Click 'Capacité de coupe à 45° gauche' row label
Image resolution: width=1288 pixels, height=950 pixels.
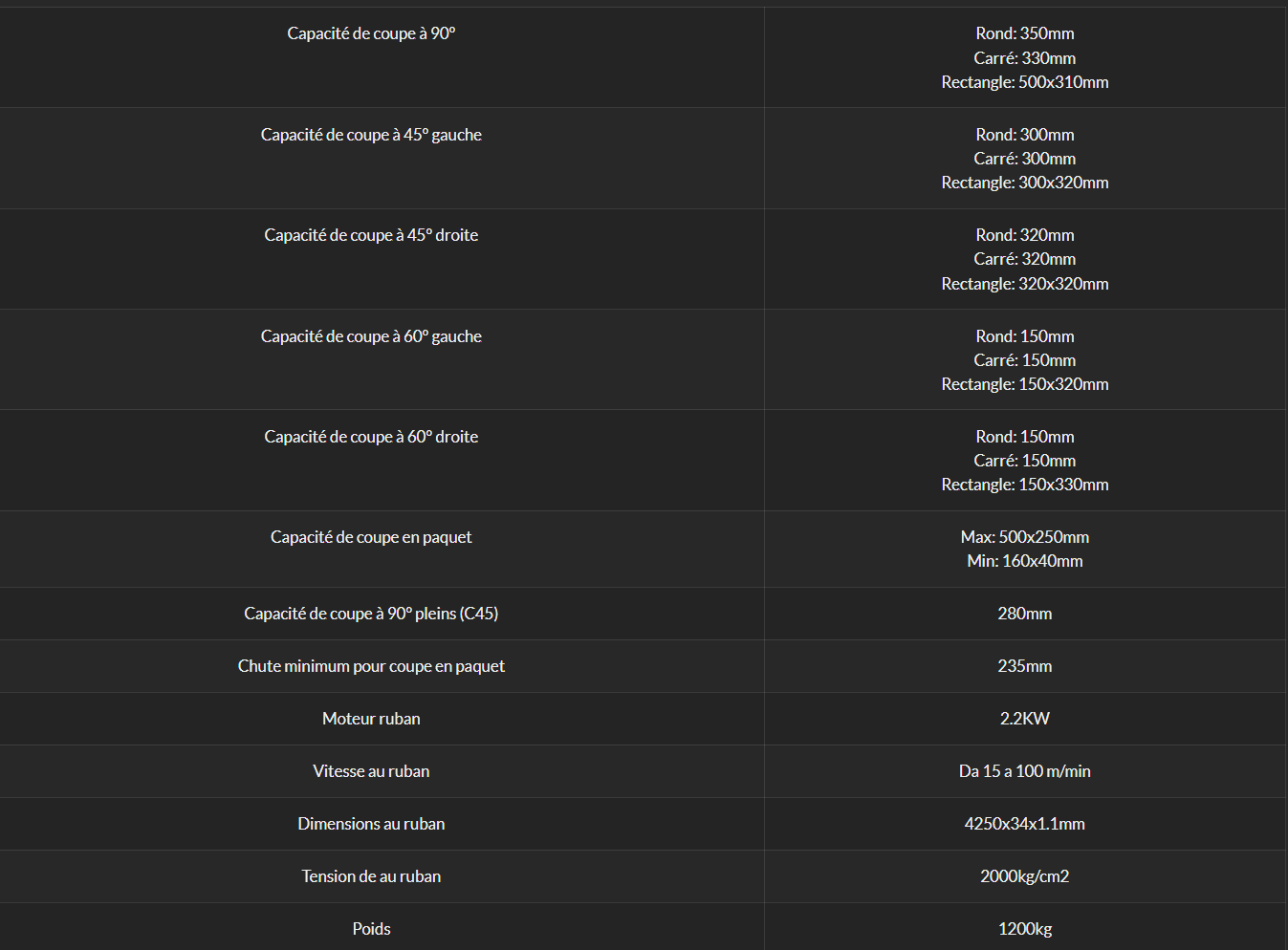[371, 135]
